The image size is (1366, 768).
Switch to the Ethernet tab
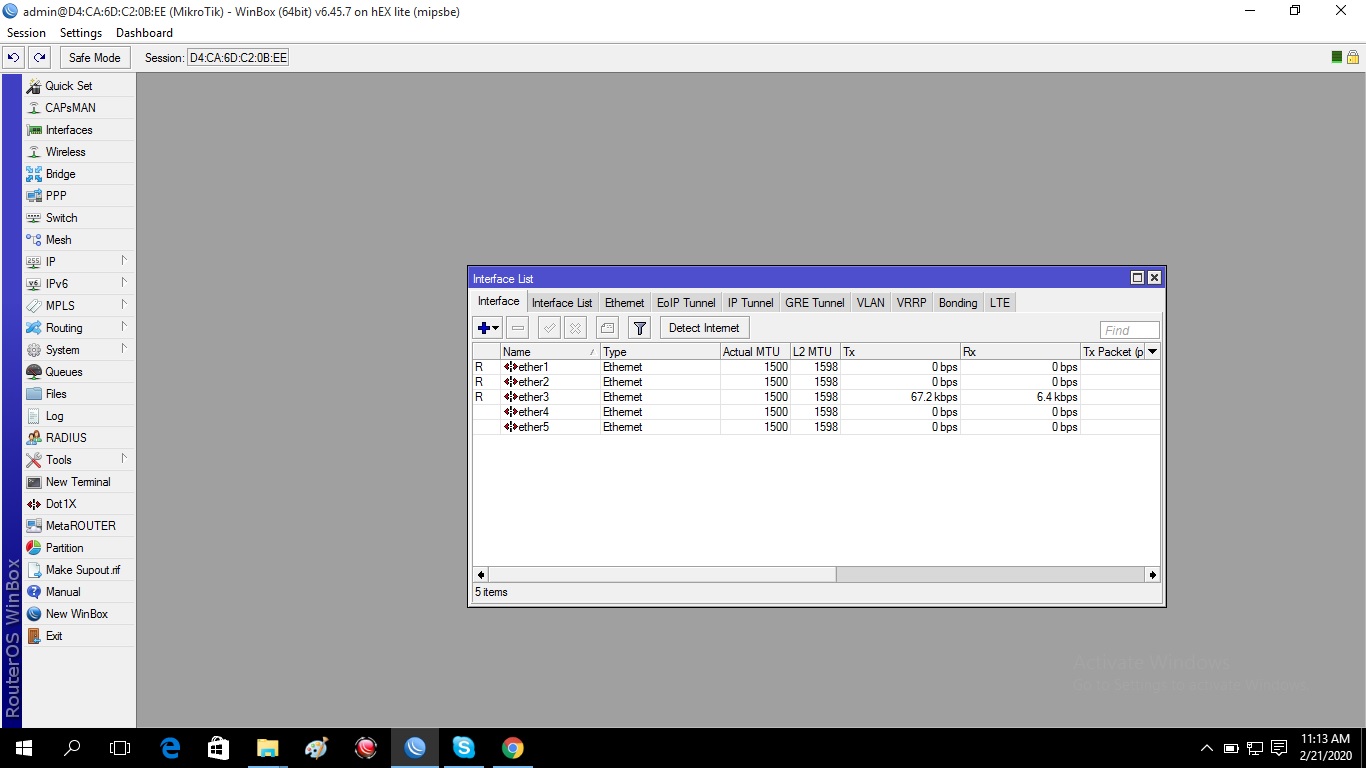(x=624, y=303)
